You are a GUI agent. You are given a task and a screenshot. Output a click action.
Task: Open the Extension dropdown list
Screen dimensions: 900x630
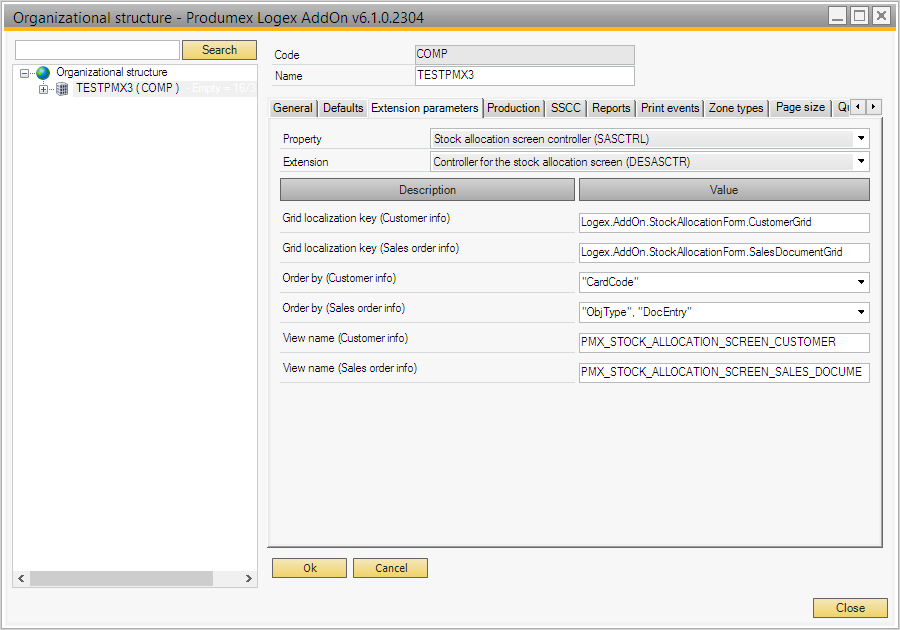coord(860,161)
